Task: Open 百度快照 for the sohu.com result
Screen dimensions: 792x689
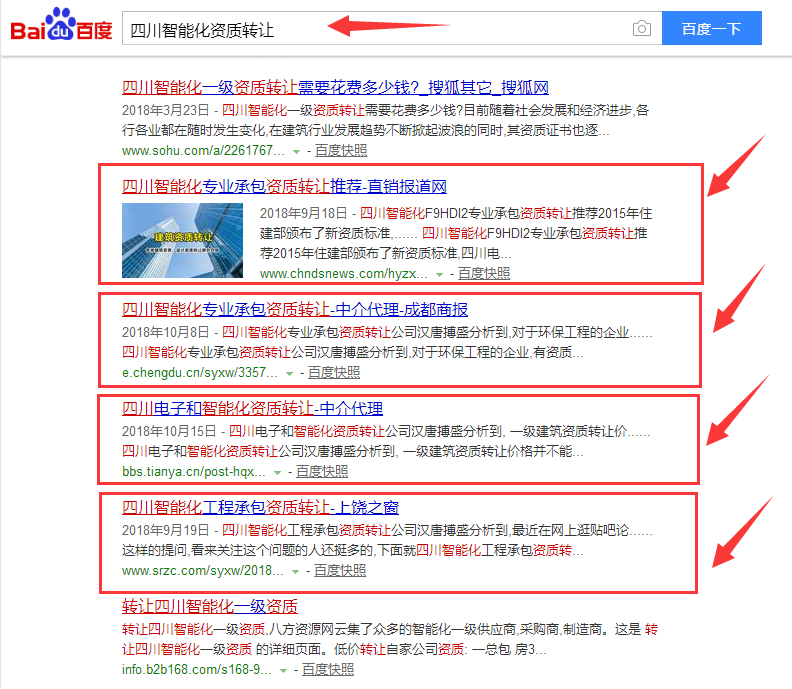Action: tap(341, 151)
